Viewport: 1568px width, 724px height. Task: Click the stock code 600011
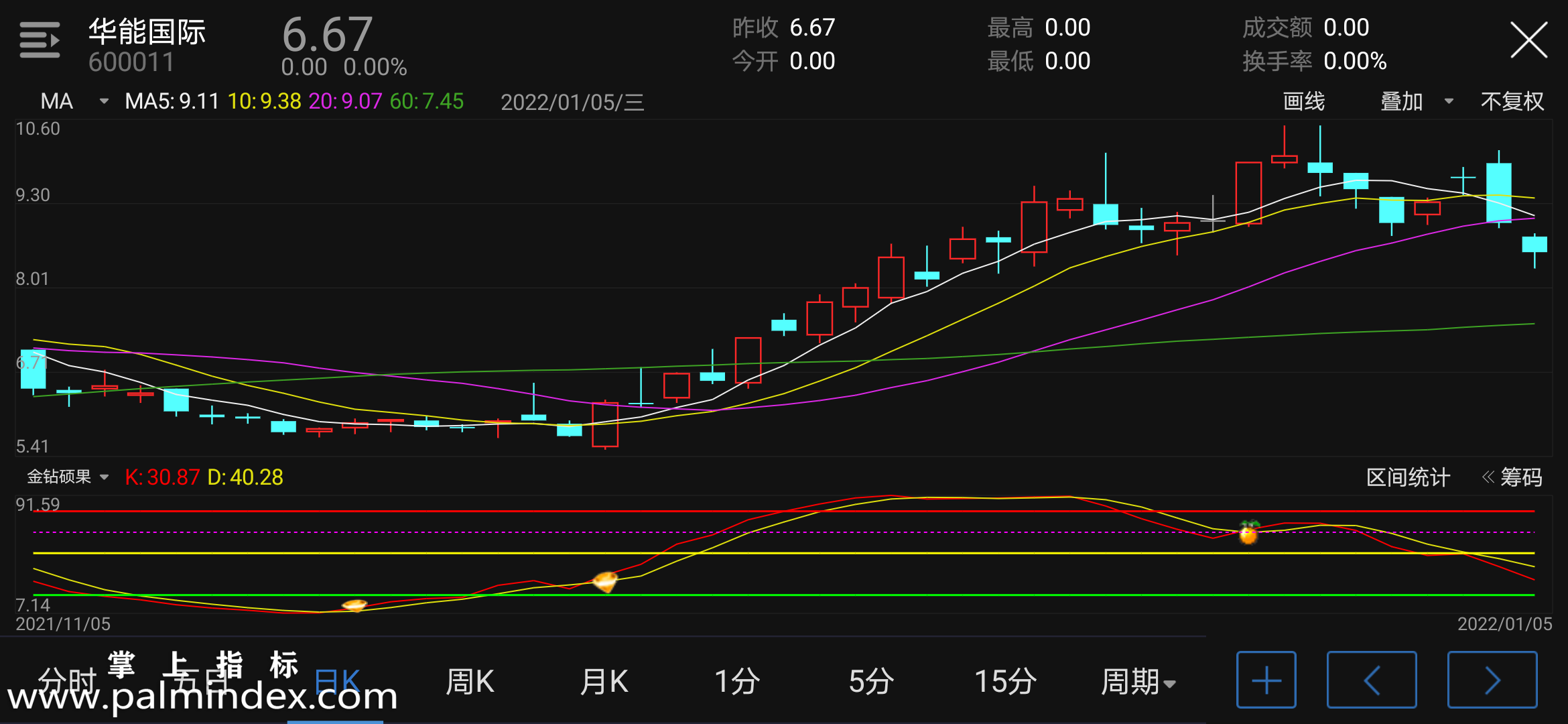131,62
